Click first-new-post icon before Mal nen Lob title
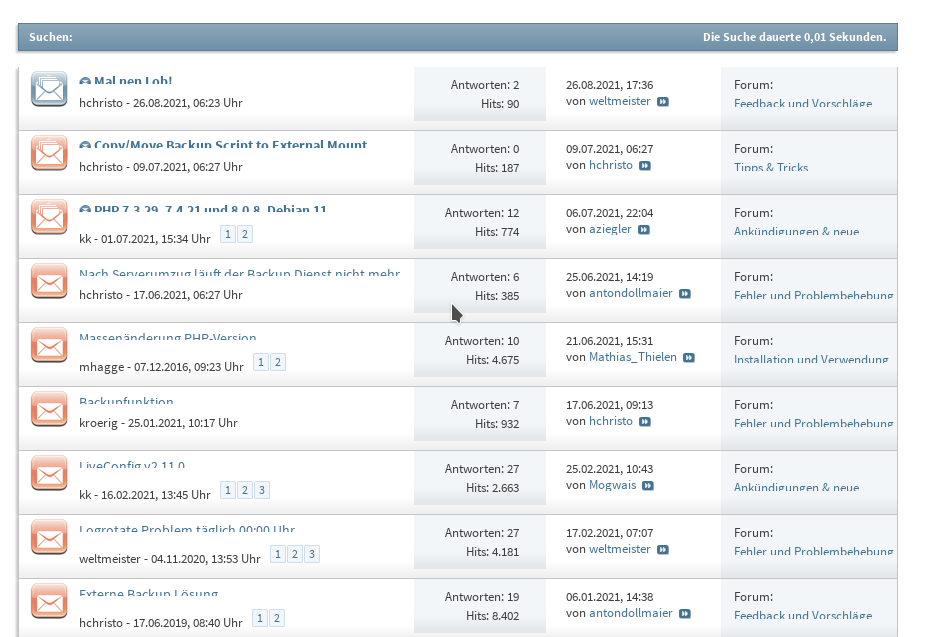927x637 pixels. (85, 81)
